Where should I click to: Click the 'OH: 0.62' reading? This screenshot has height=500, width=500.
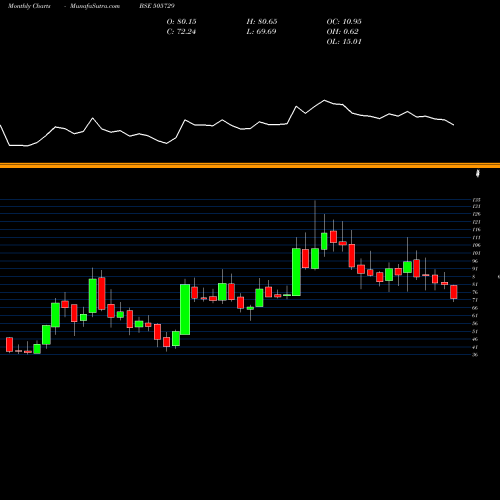(342, 32)
